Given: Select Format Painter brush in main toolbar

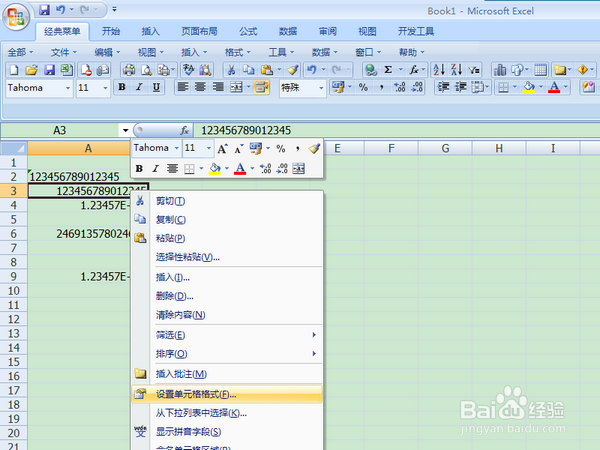Looking at the screenshot, I should (x=293, y=70).
